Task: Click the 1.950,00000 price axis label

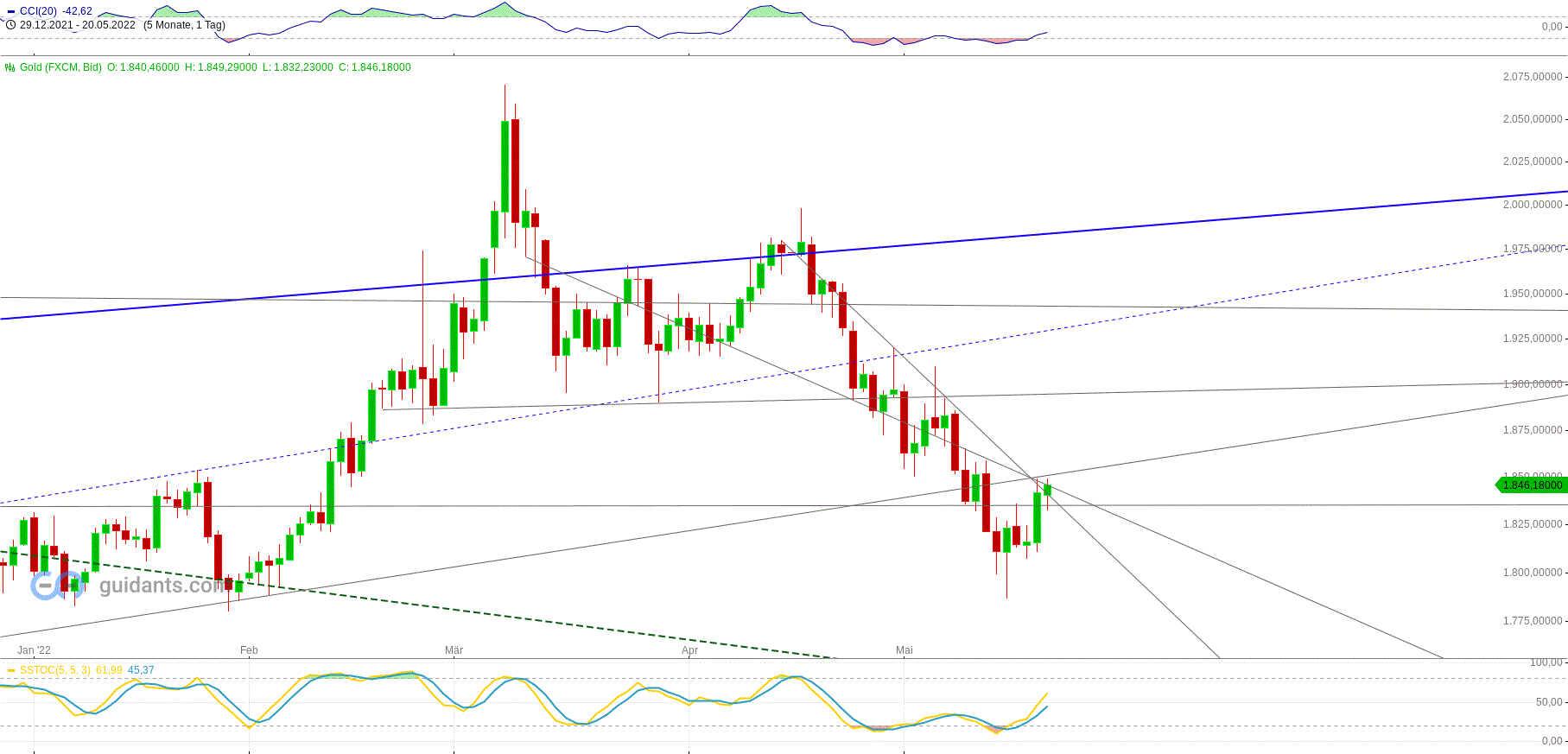Action: (x=1533, y=294)
